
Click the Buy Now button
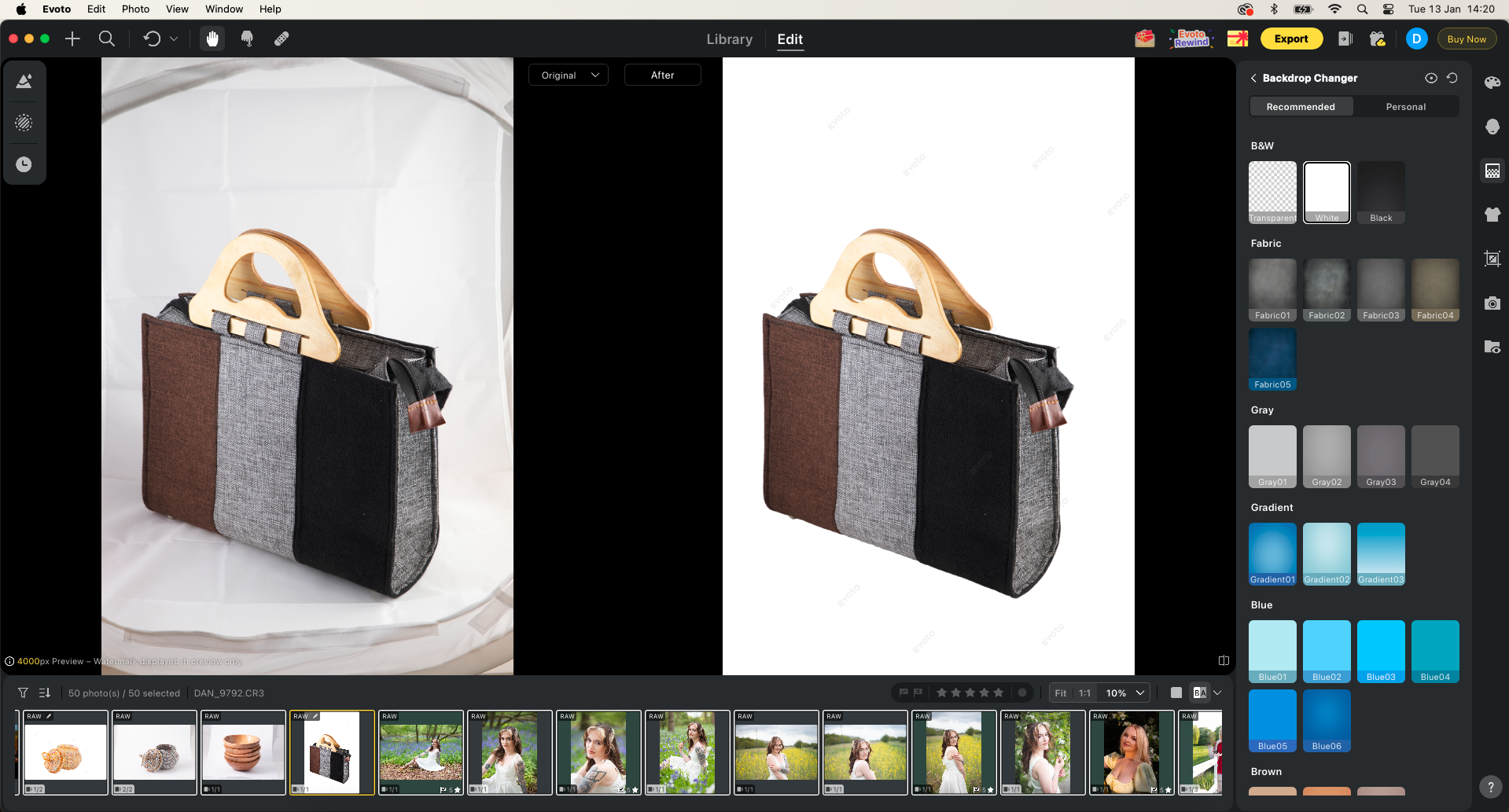[x=1466, y=38]
